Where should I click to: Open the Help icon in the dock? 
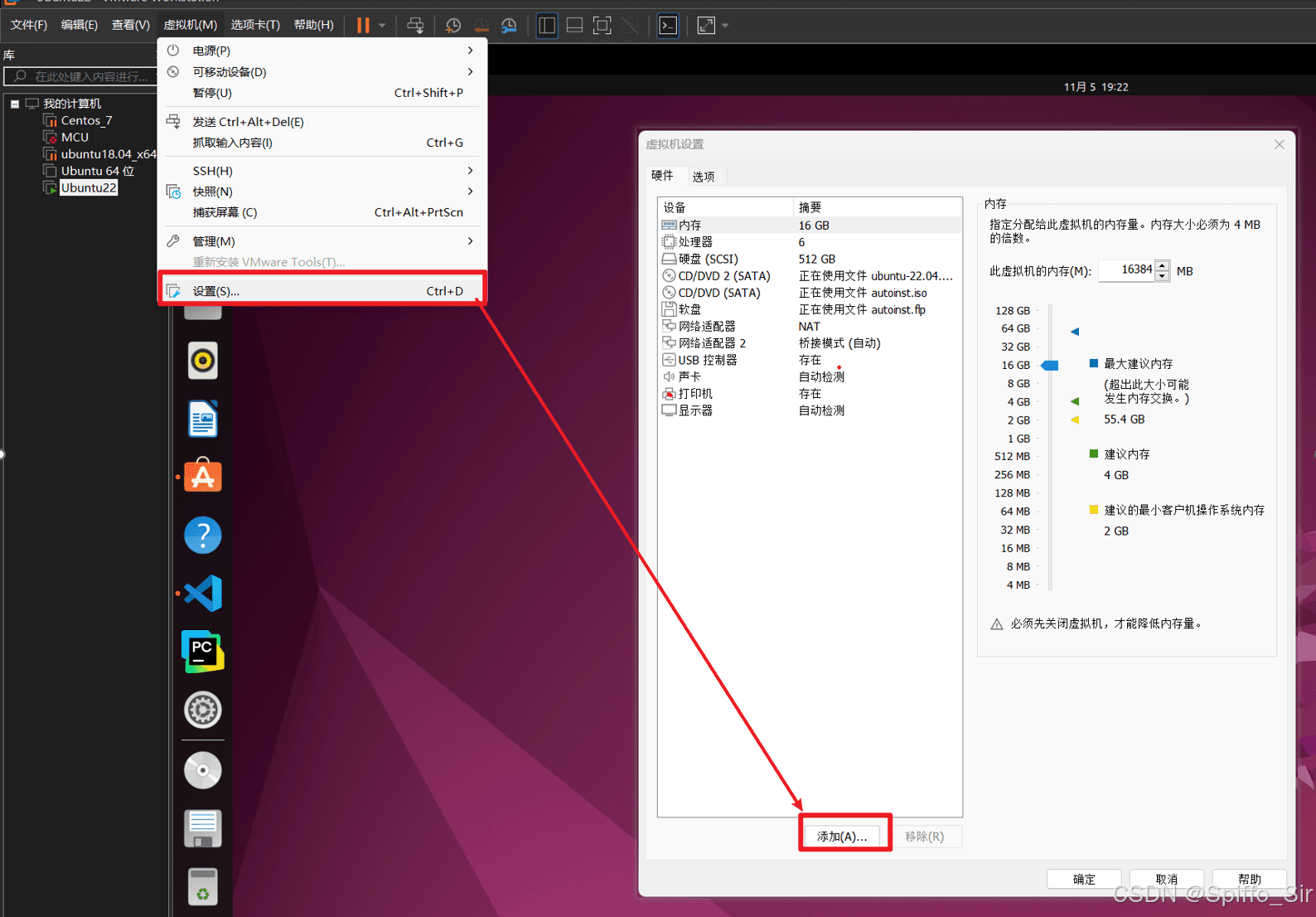203,535
